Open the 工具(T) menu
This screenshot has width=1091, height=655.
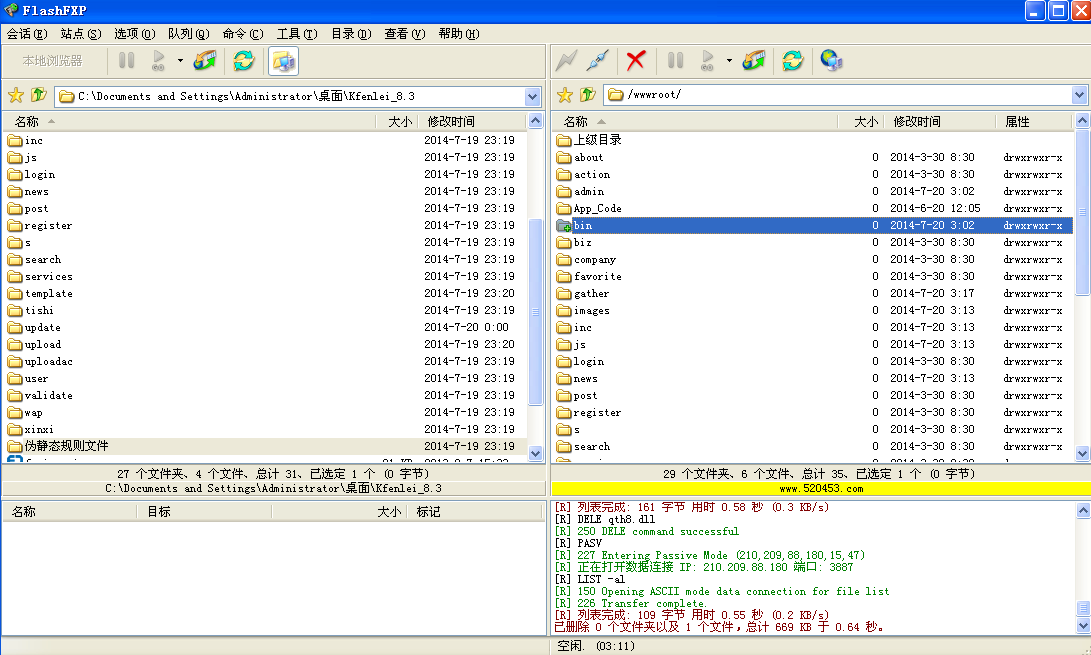click(x=296, y=33)
